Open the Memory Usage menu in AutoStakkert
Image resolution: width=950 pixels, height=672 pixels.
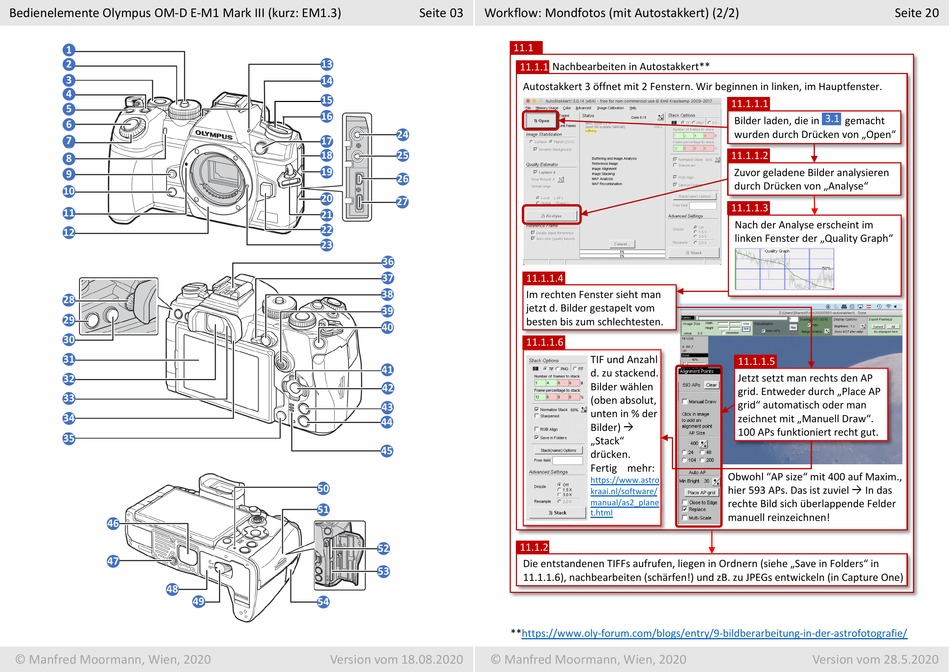546,108
